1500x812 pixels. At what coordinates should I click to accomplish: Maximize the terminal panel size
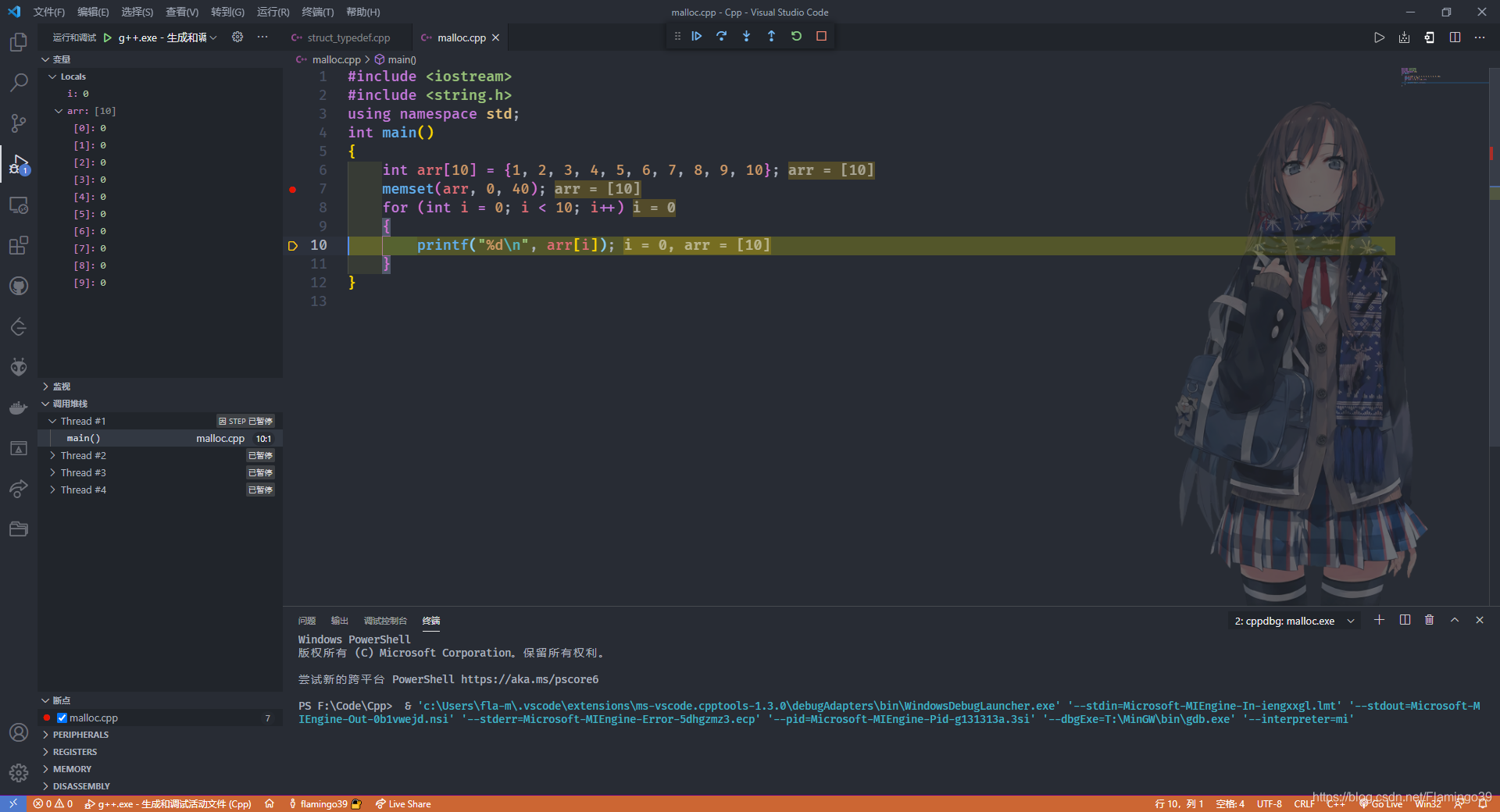[1455, 620]
